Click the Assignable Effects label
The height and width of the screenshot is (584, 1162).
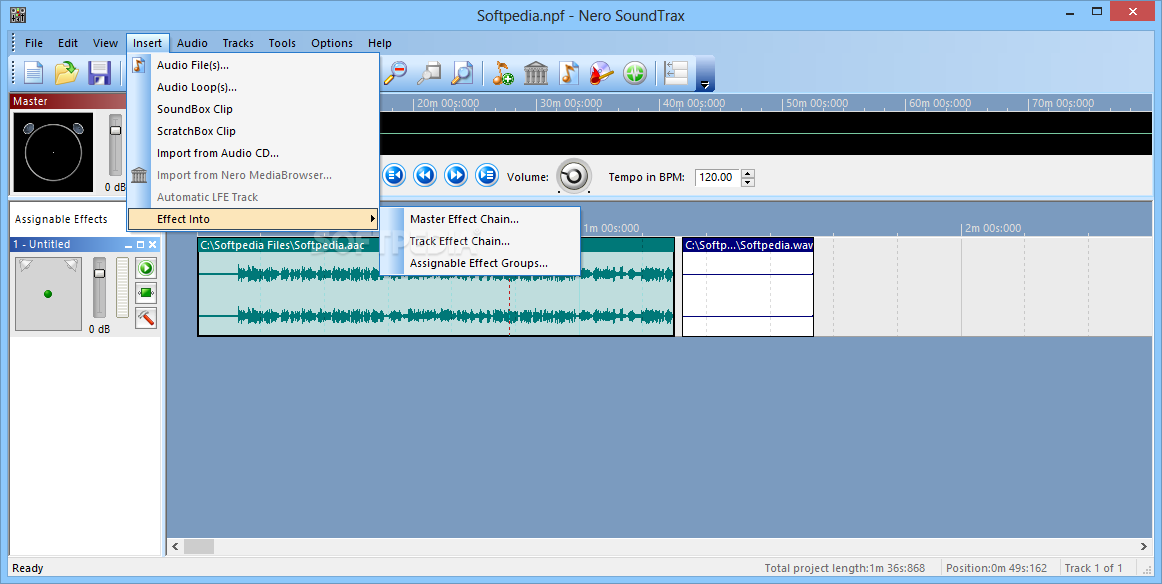pyautogui.click(x=61, y=219)
